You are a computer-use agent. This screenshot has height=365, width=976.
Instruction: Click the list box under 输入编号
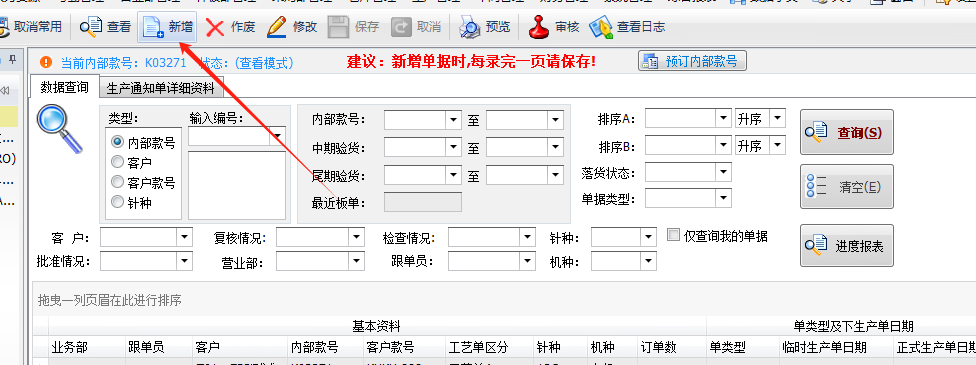(237, 185)
